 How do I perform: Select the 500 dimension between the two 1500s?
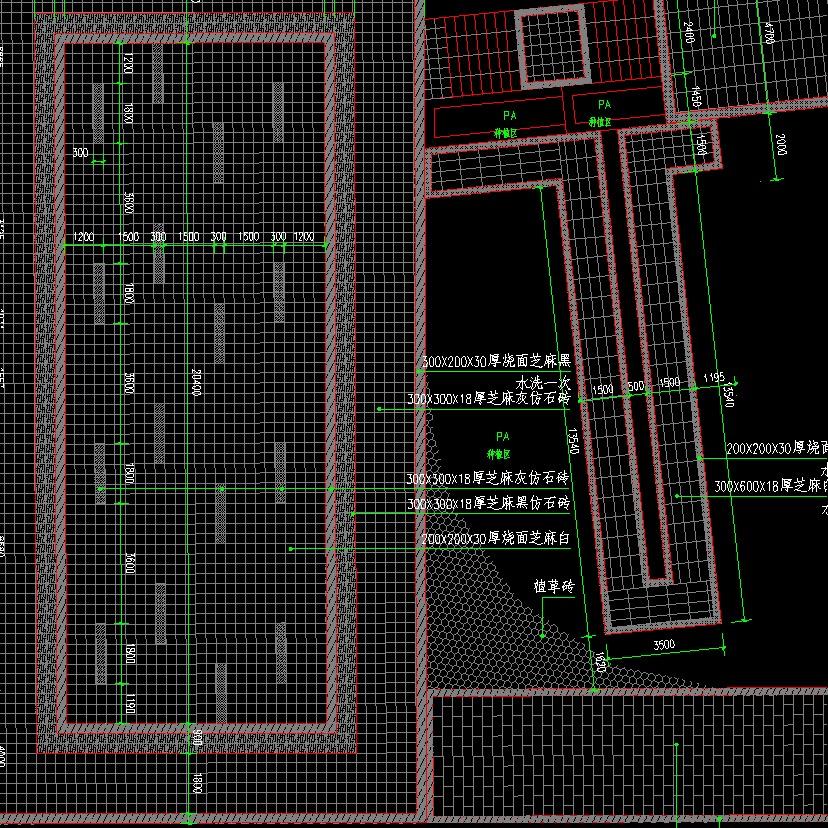coord(635,385)
